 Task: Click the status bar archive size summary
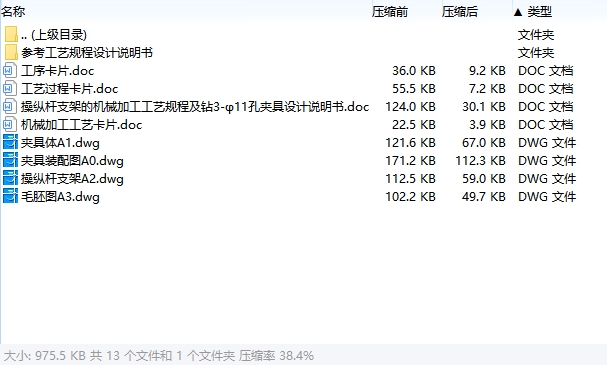pos(159,355)
